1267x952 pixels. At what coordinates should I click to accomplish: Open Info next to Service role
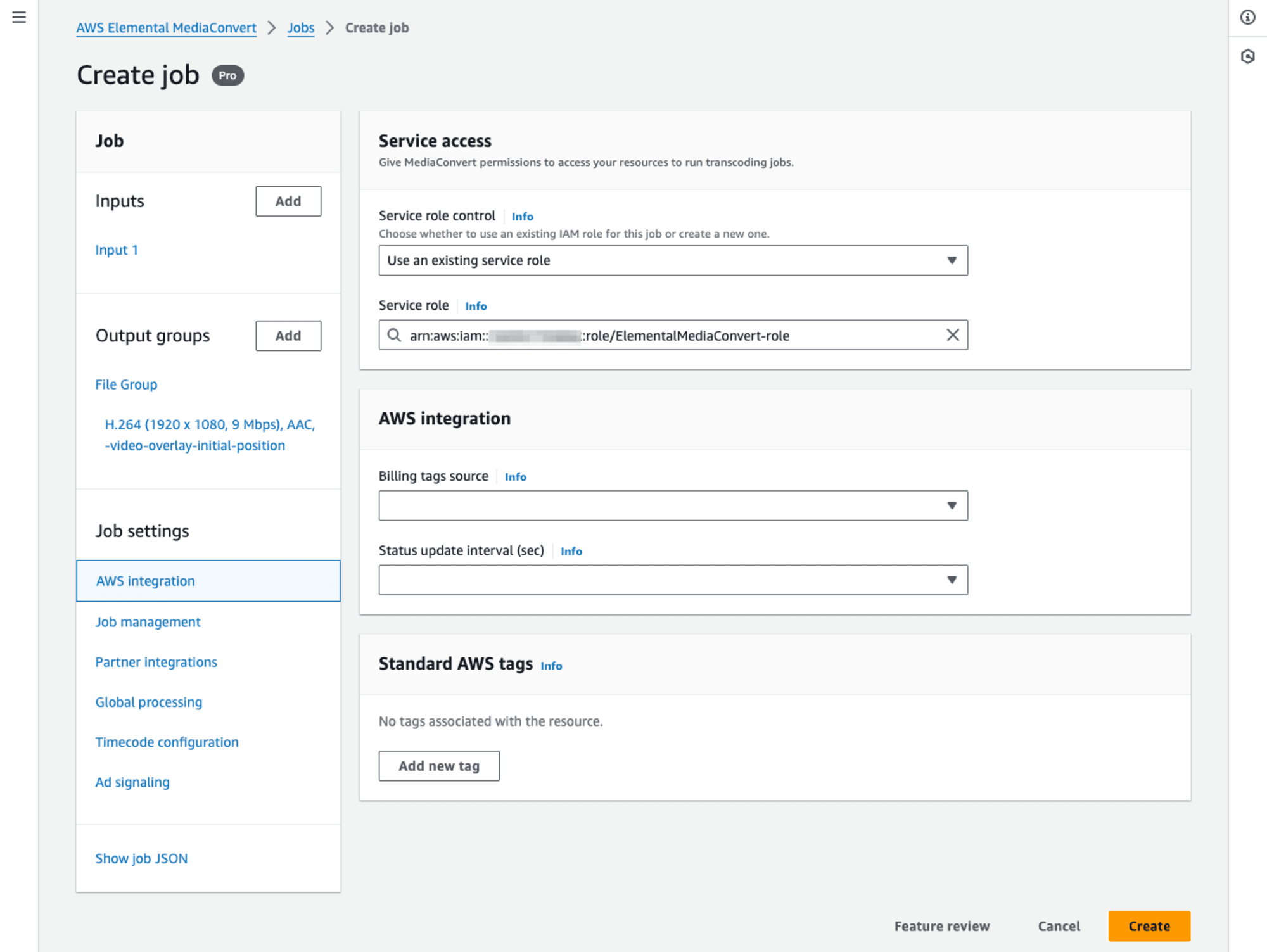(x=476, y=307)
